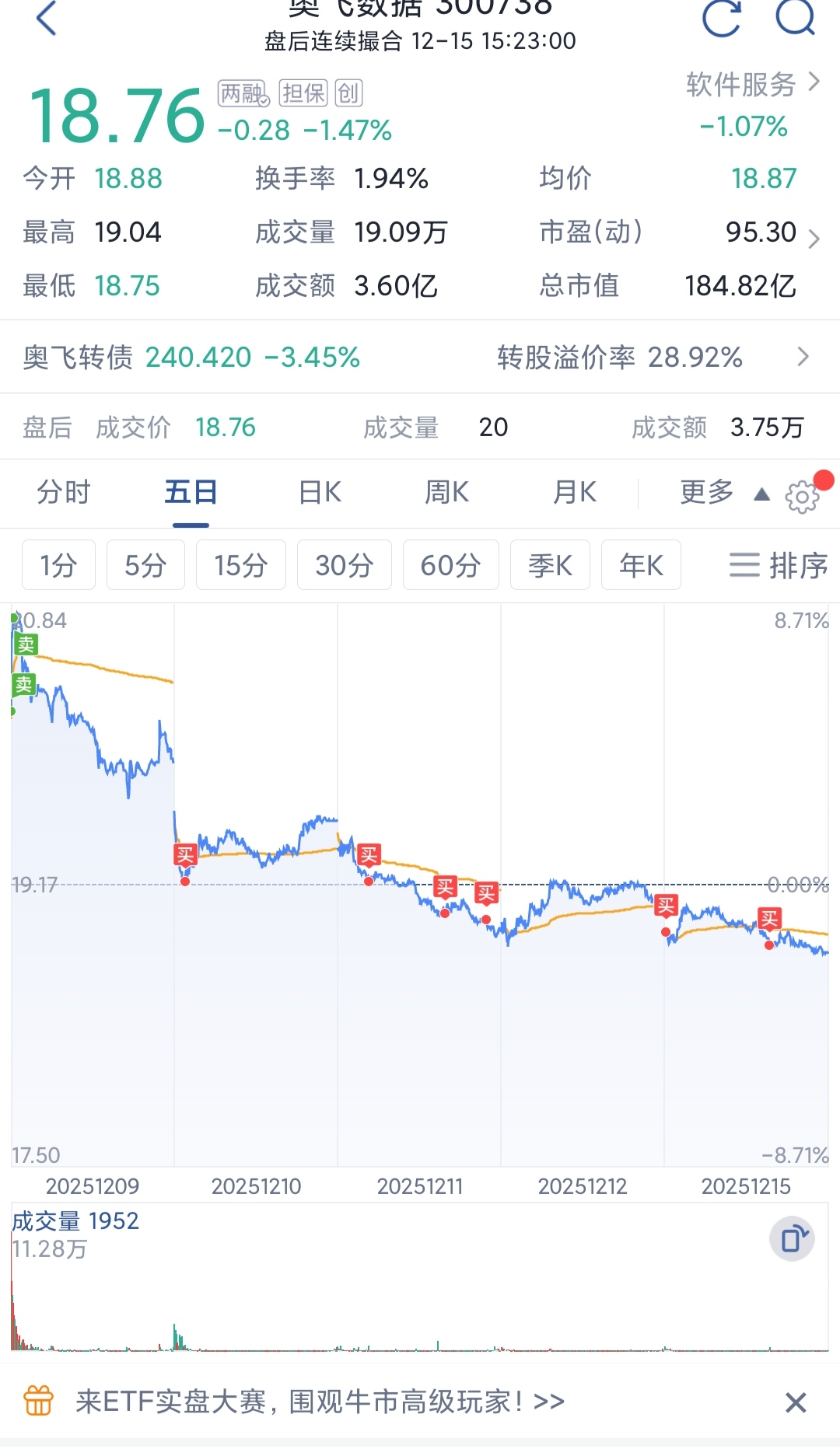Viewport: 840px width, 1456px height.
Task: Select the 1分 chart interval
Action: (58, 565)
